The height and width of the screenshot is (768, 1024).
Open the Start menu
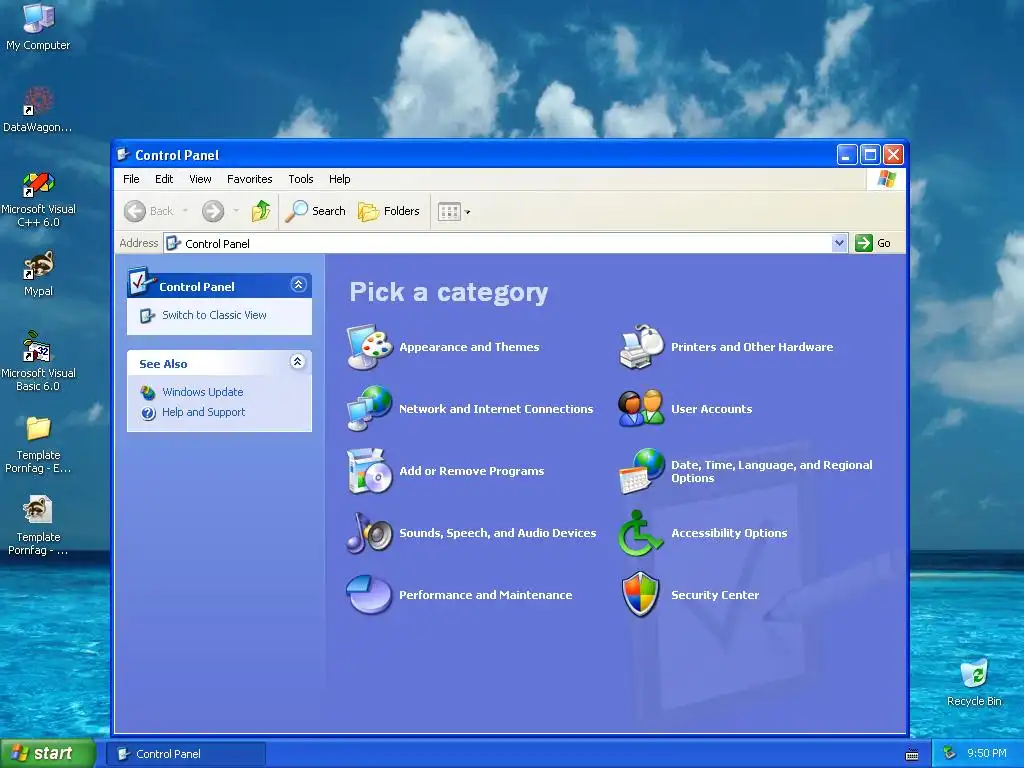(48, 754)
